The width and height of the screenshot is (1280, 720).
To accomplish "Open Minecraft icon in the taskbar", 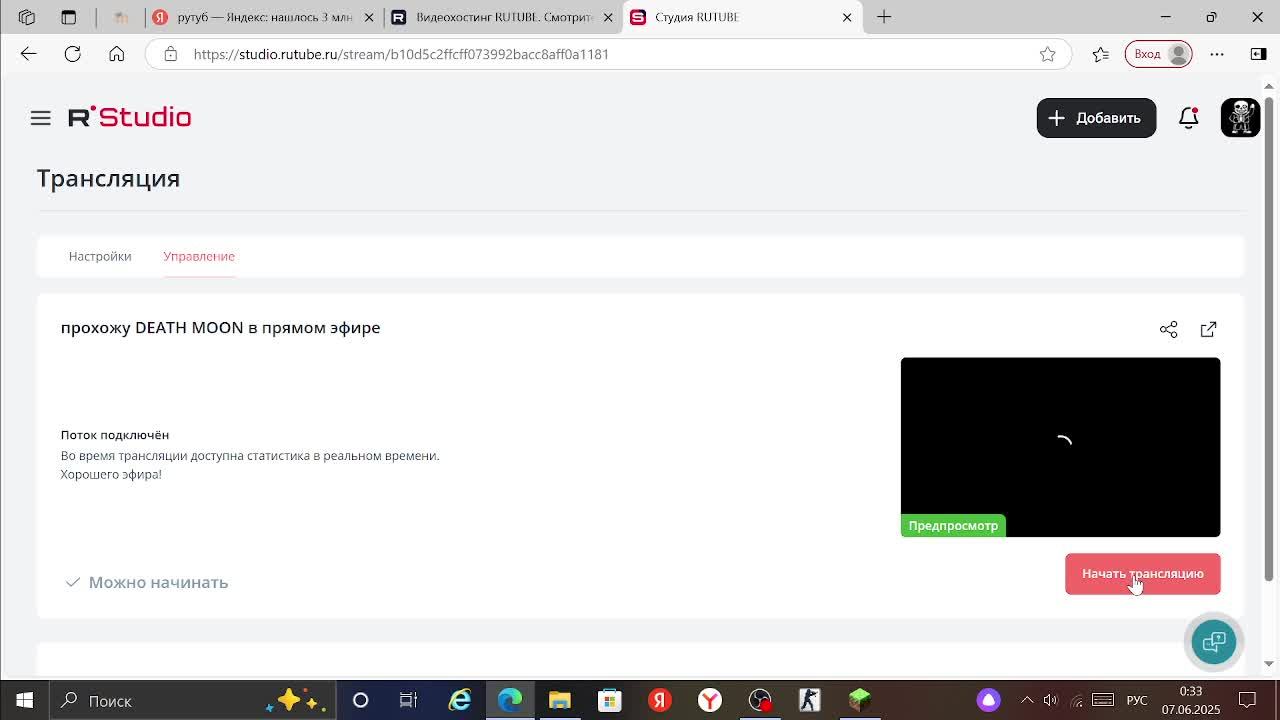I will point(860,700).
